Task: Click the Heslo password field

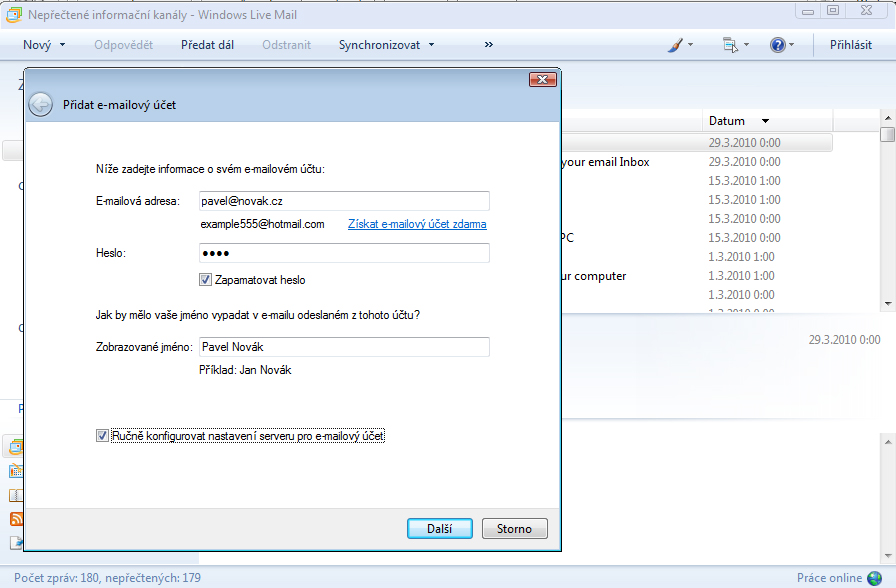Action: coord(345,253)
